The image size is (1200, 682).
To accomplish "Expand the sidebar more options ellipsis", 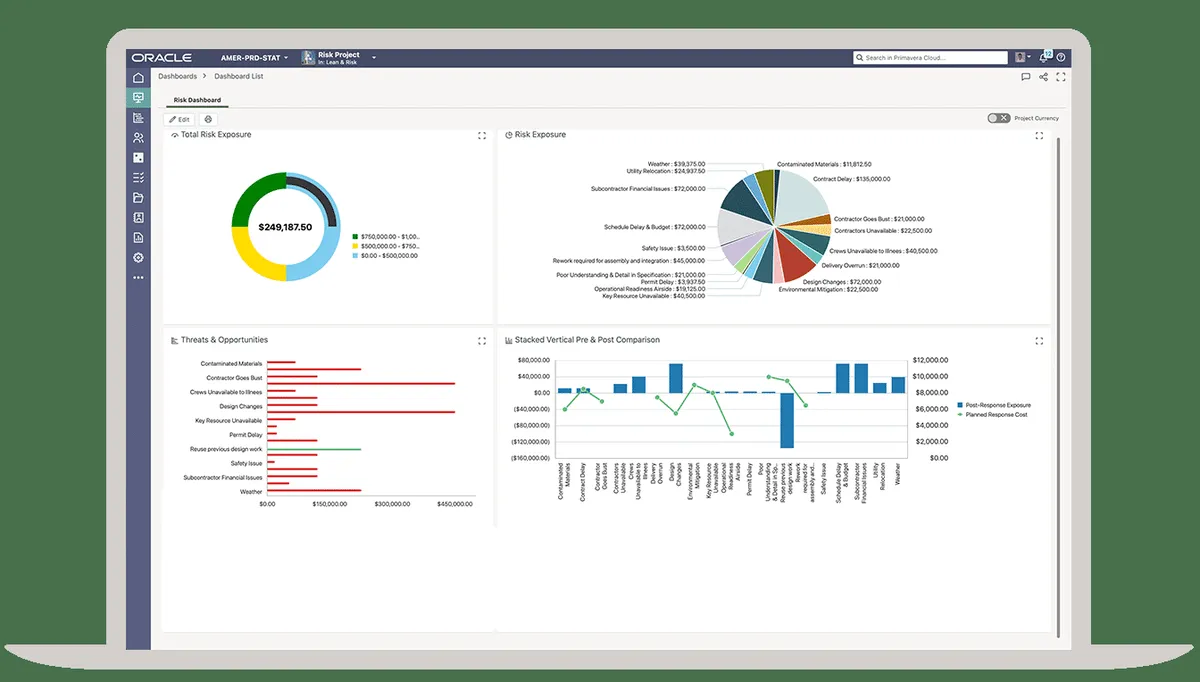I will click(x=138, y=277).
